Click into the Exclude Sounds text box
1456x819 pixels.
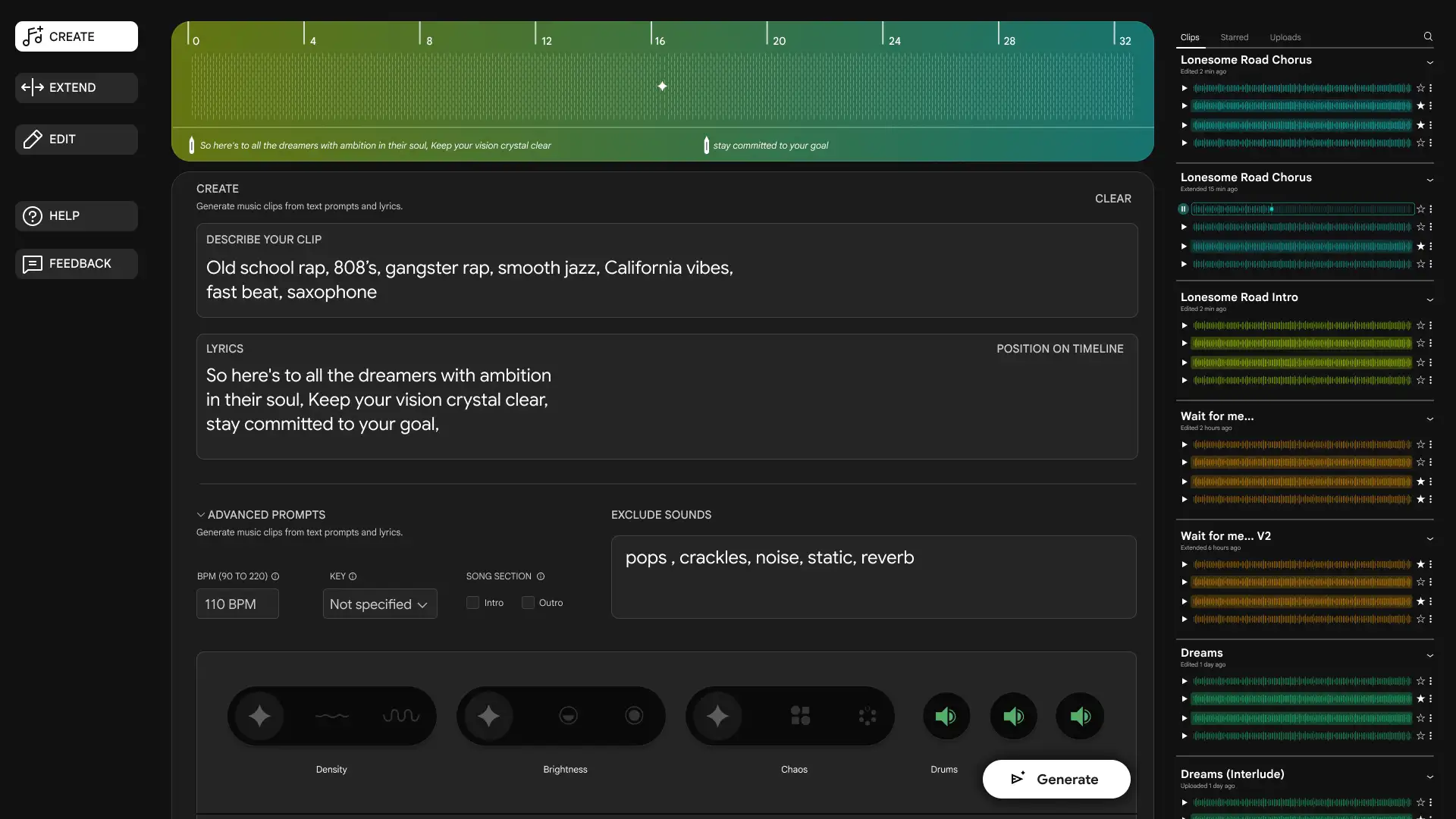tap(874, 577)
